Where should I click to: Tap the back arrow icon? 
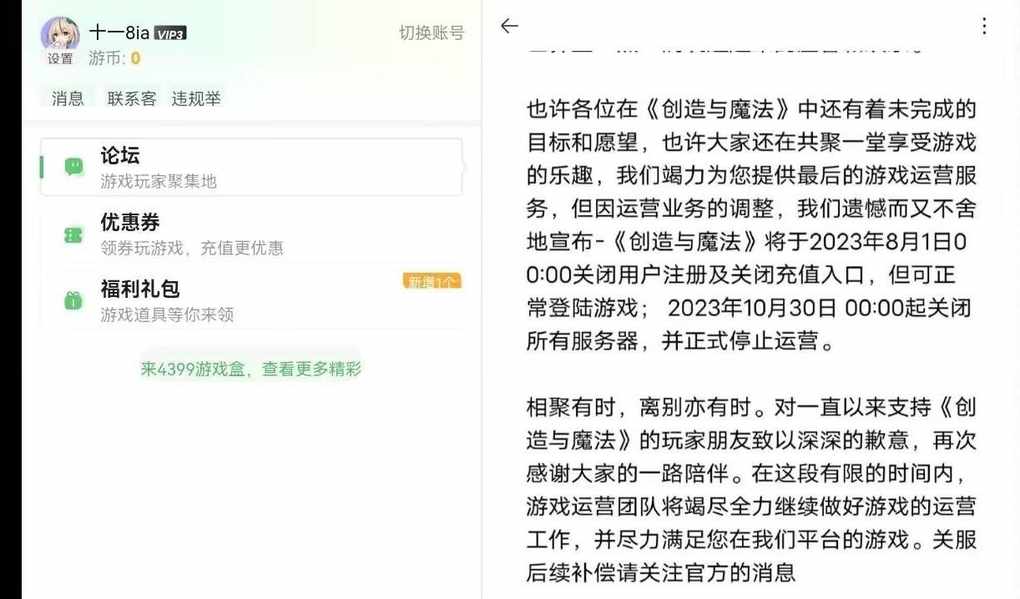point(509,25)
